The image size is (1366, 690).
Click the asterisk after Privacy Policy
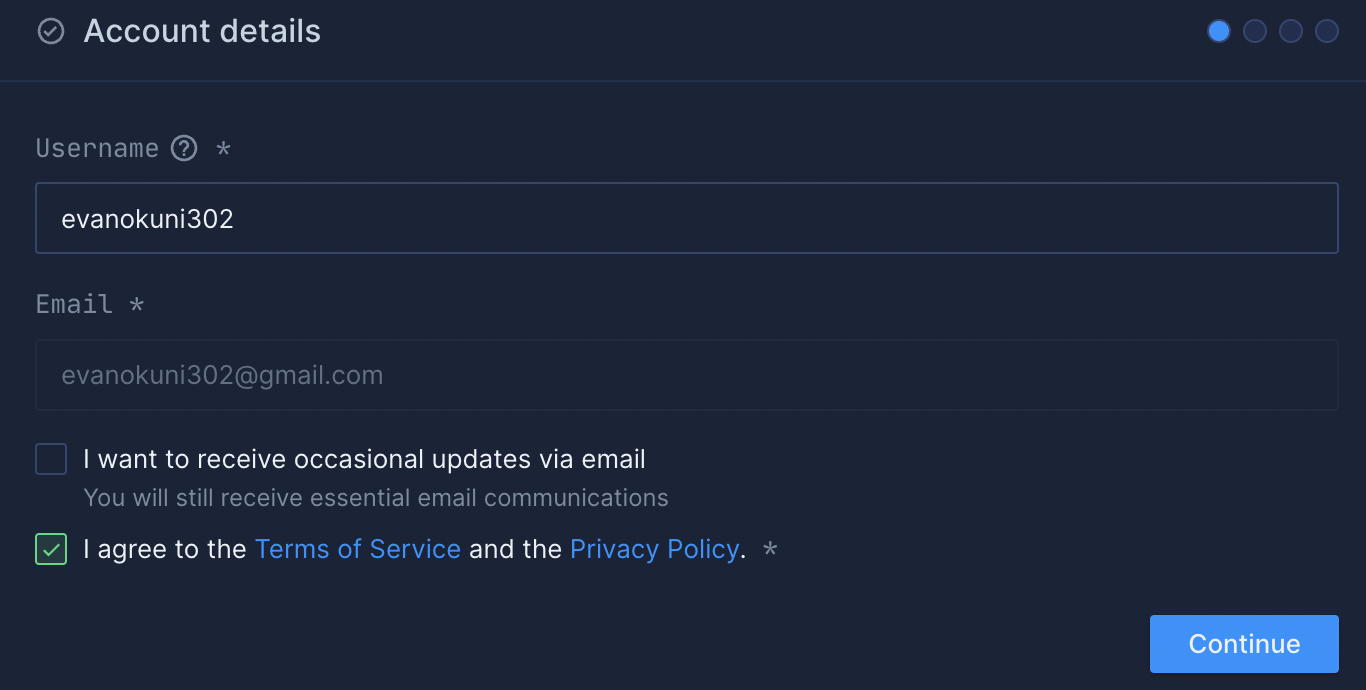coord(769,549)
